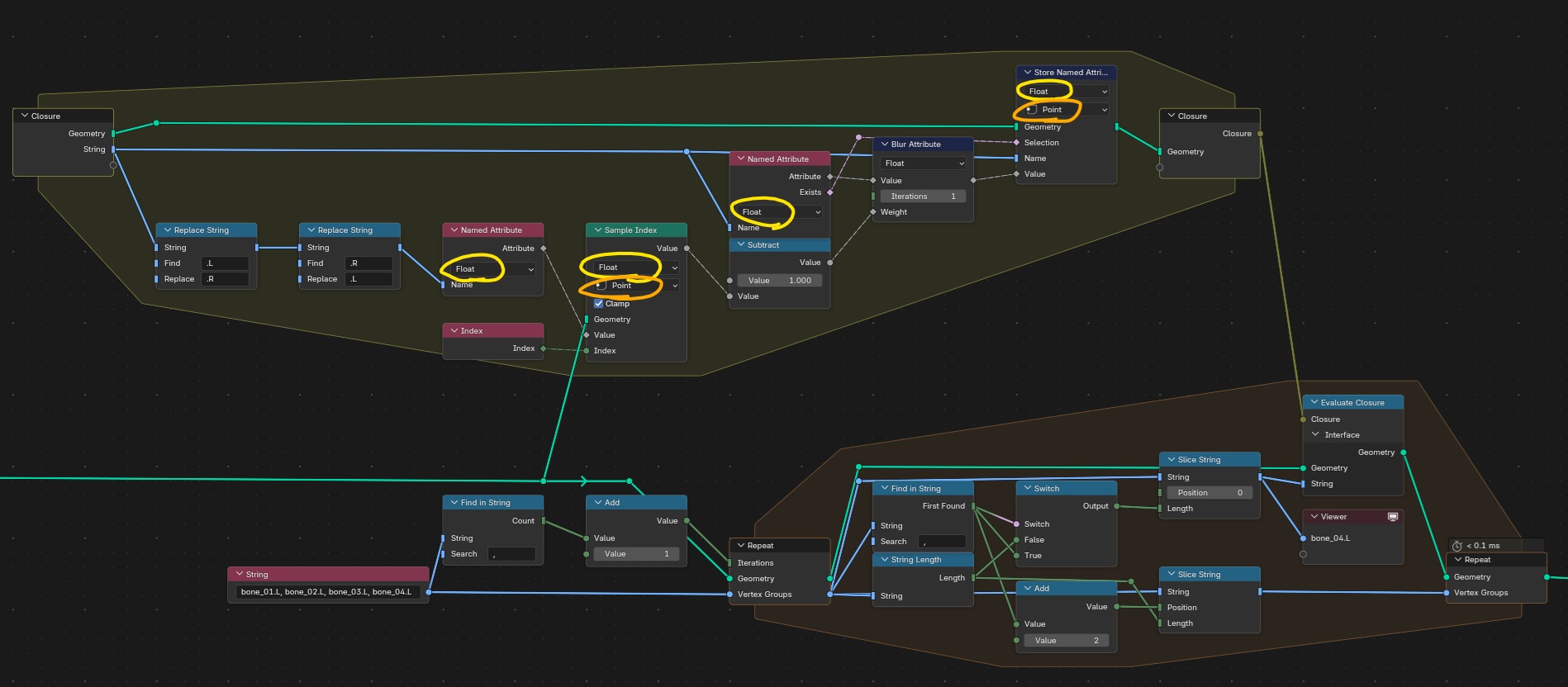
Task: Collapse the Blur Attribute node
Action: (885, 145)
